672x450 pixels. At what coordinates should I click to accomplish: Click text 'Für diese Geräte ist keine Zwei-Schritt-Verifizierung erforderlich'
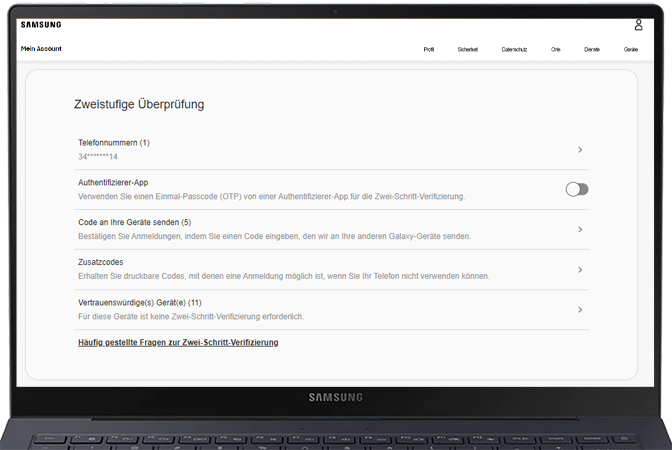(191, 317)
